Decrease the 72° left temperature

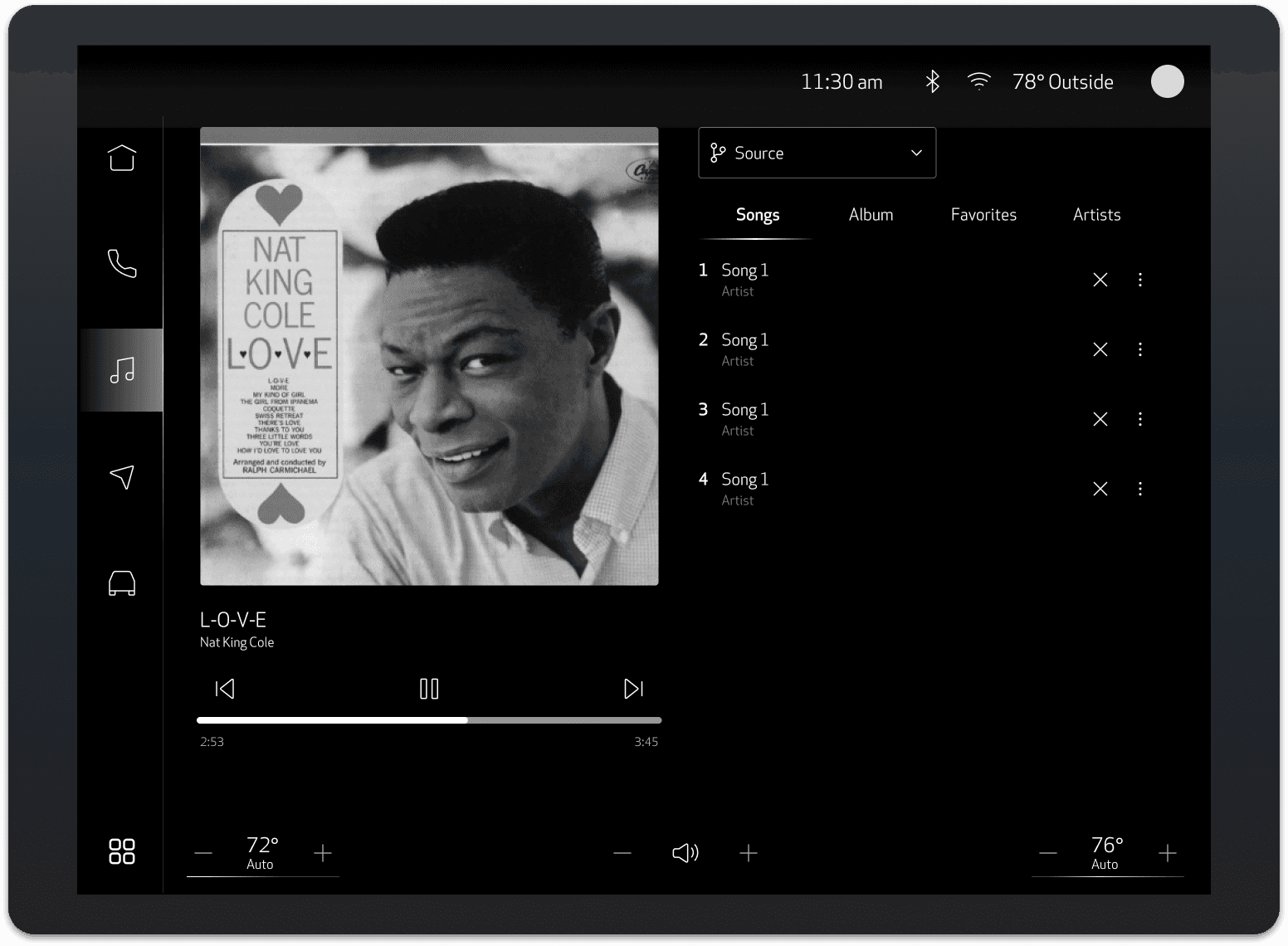(203, 853)
